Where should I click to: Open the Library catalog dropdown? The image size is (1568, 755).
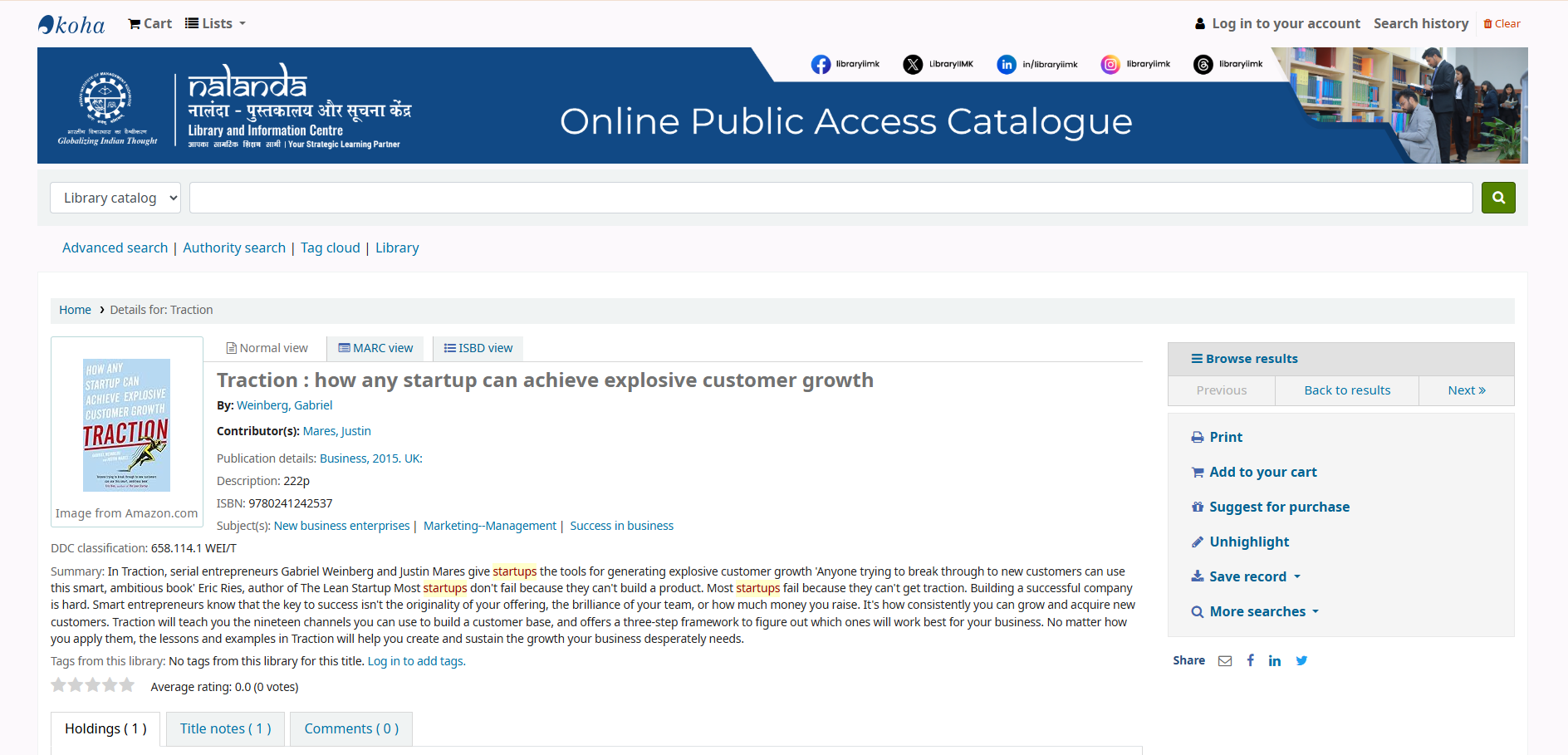[115, 198]
